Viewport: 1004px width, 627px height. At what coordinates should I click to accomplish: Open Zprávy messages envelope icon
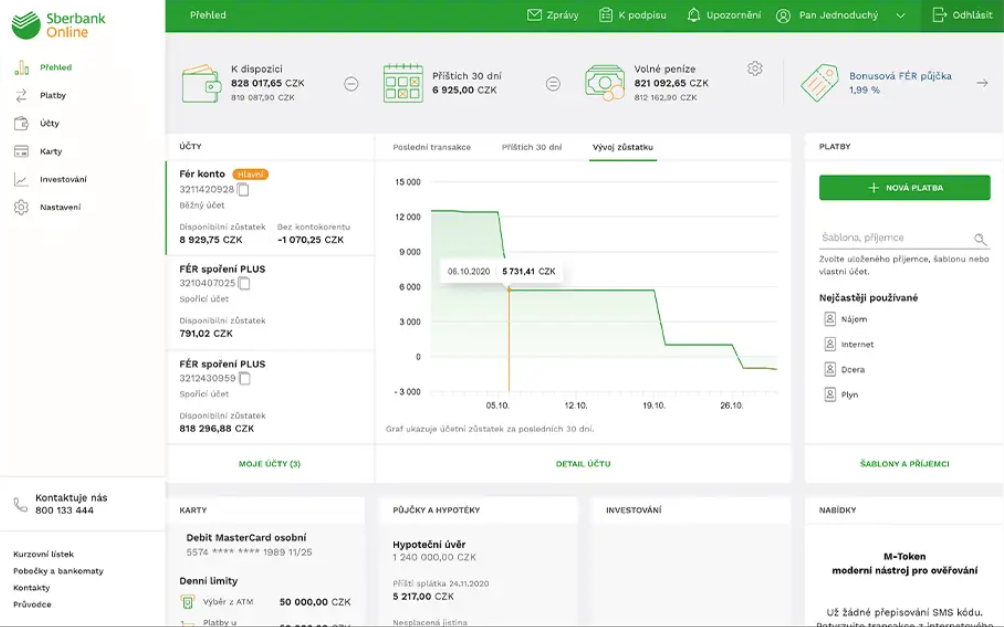(x=535, y=15)
